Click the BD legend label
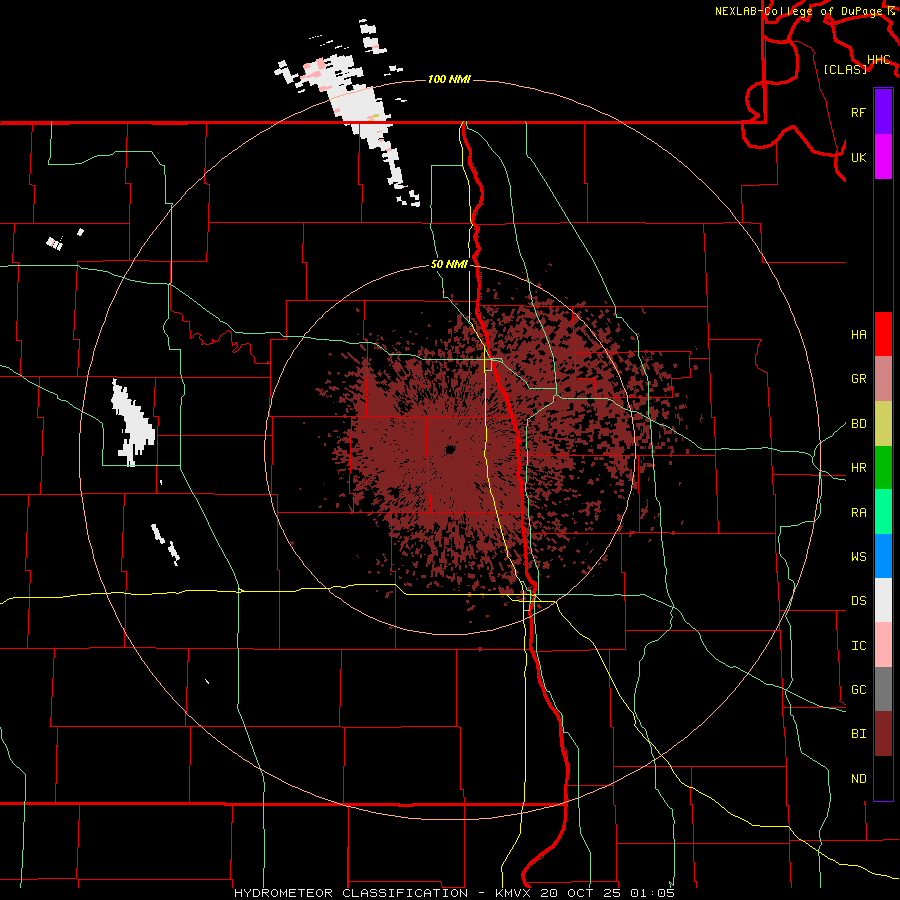 click(x=858, y=424)
